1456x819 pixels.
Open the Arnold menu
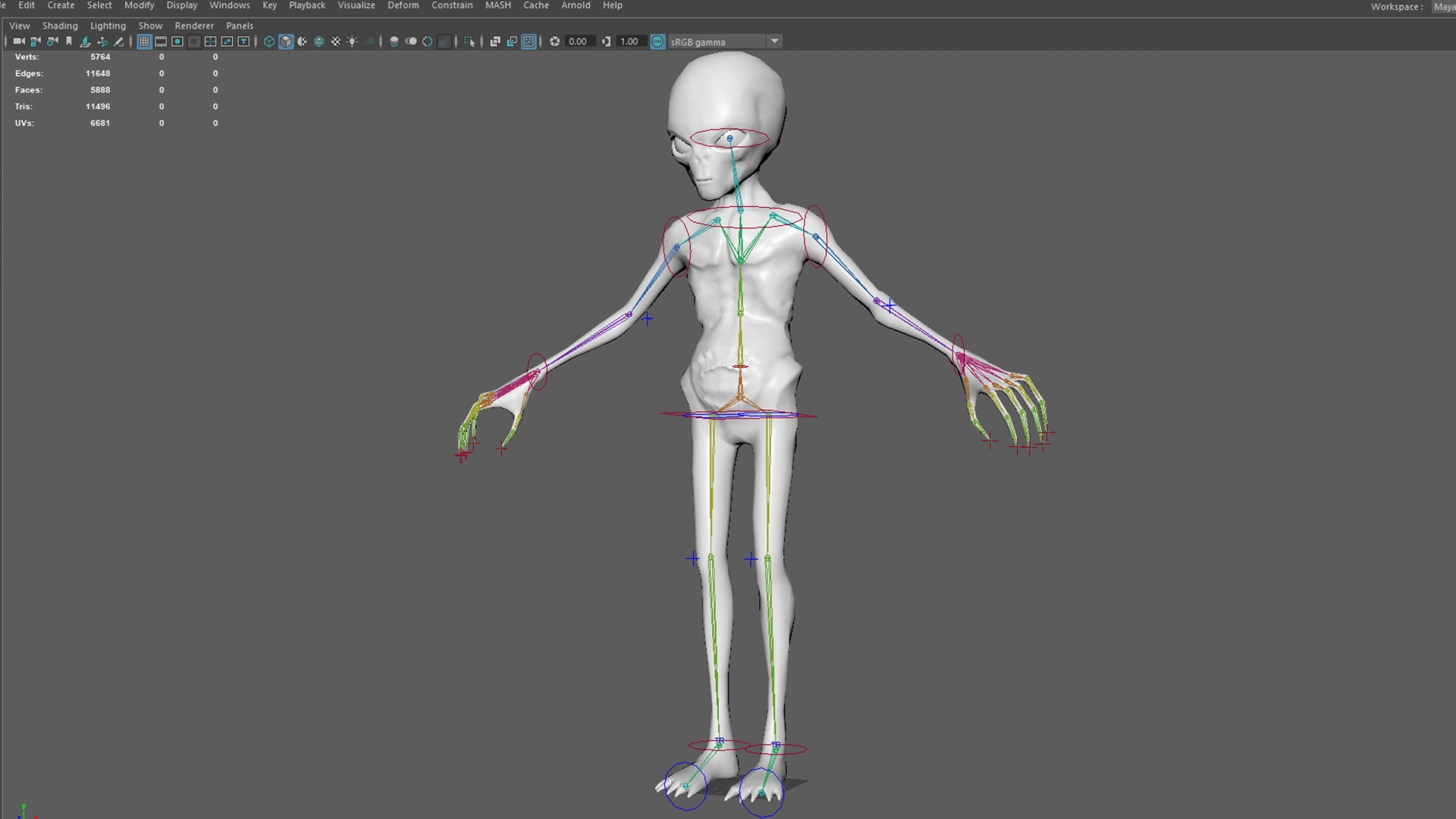(575, 5)
